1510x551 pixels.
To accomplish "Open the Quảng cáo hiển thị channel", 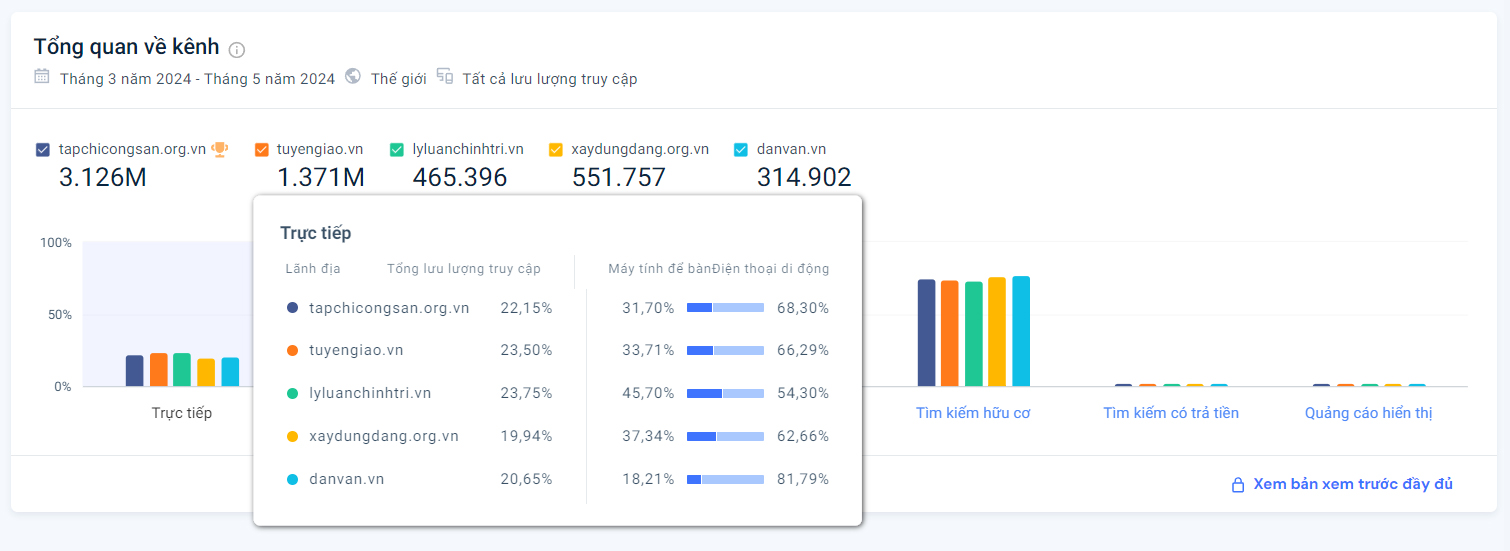I will click(x=1368, y=413).
